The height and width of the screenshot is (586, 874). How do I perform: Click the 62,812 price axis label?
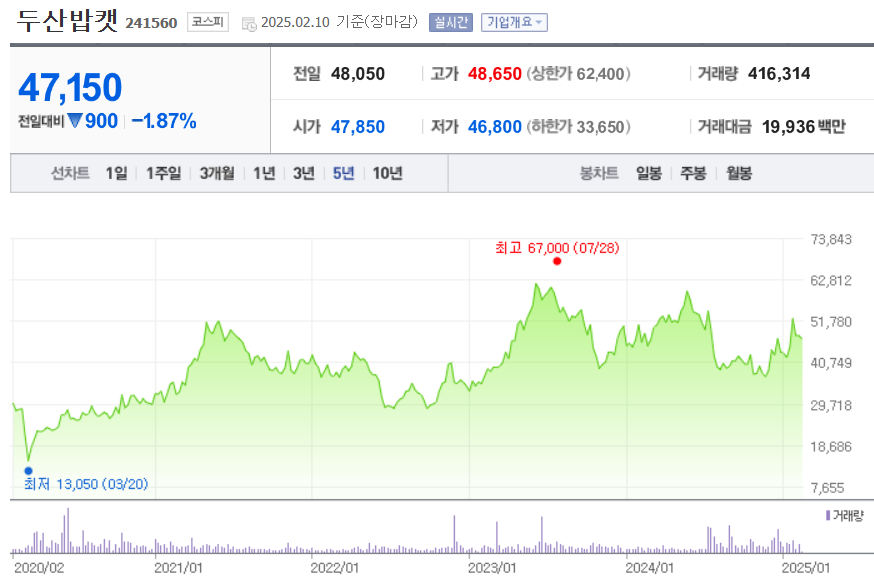coord(831,280)
